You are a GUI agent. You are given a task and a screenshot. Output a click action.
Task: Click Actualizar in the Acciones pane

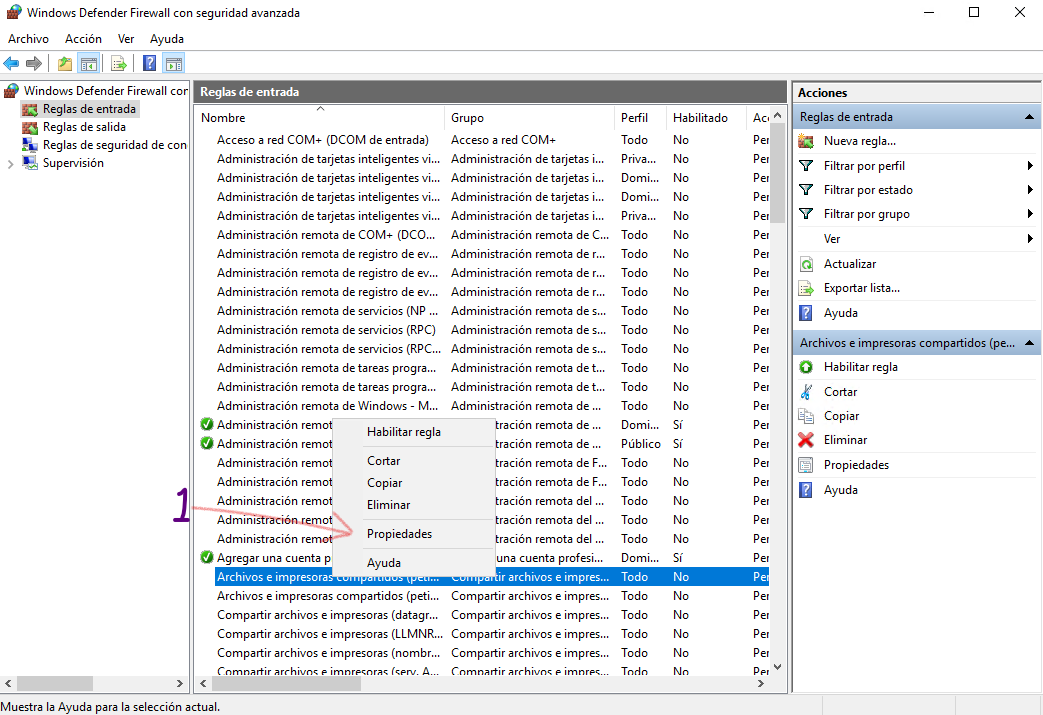coord(849,264)
